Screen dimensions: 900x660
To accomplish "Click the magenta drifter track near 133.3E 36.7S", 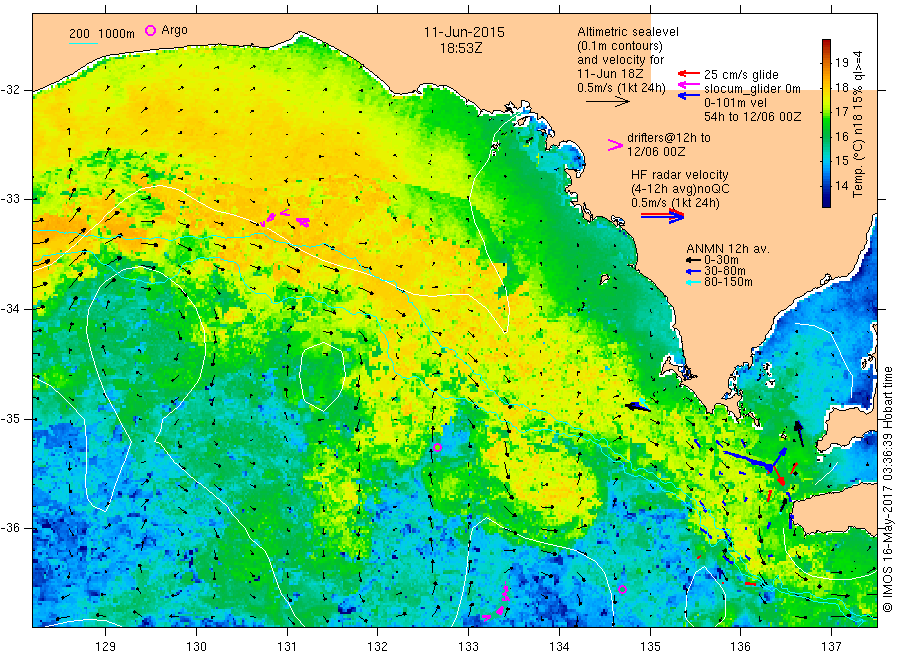I will (497, 603).
